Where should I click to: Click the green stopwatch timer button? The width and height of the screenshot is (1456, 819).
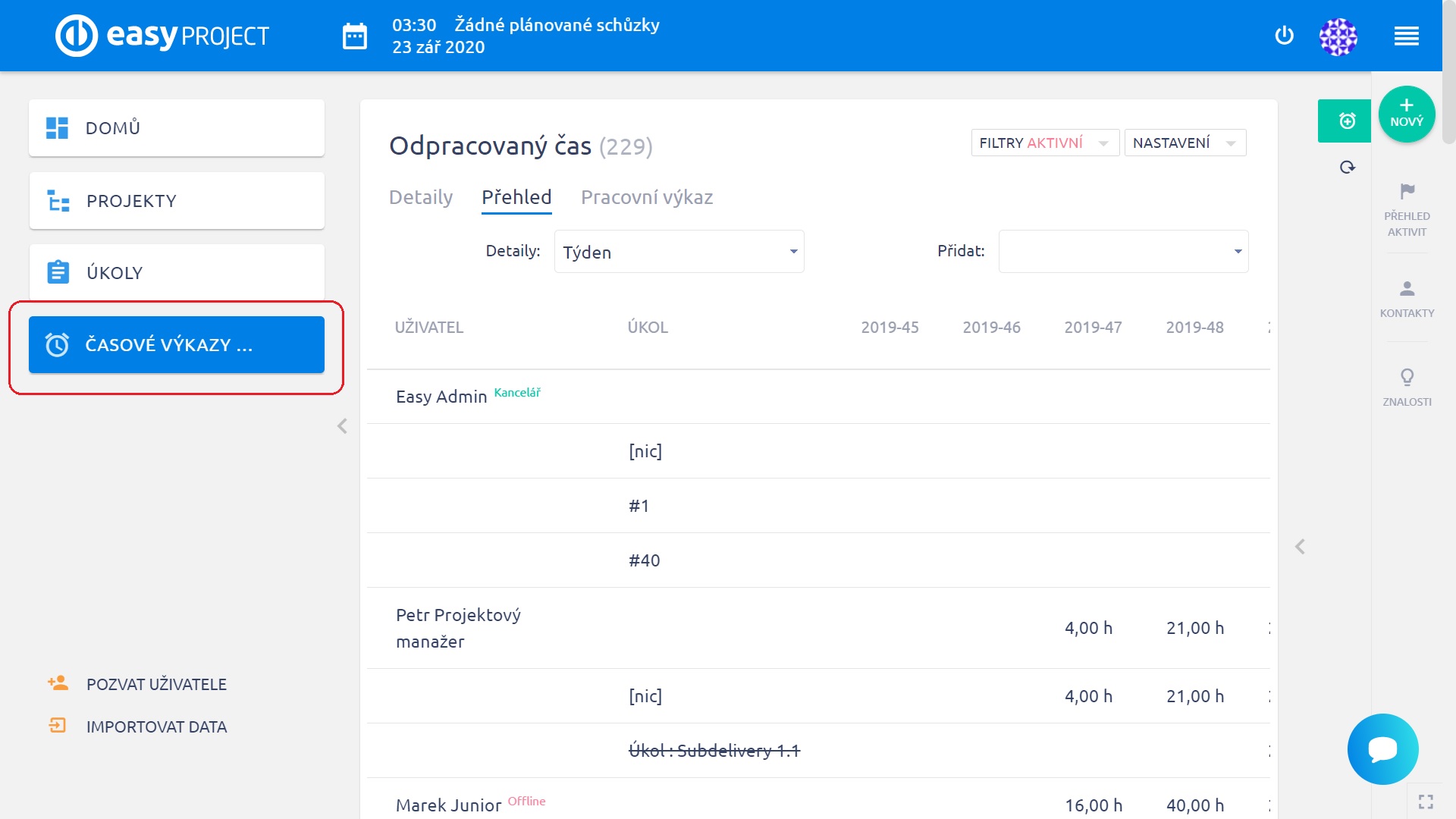1347,121
